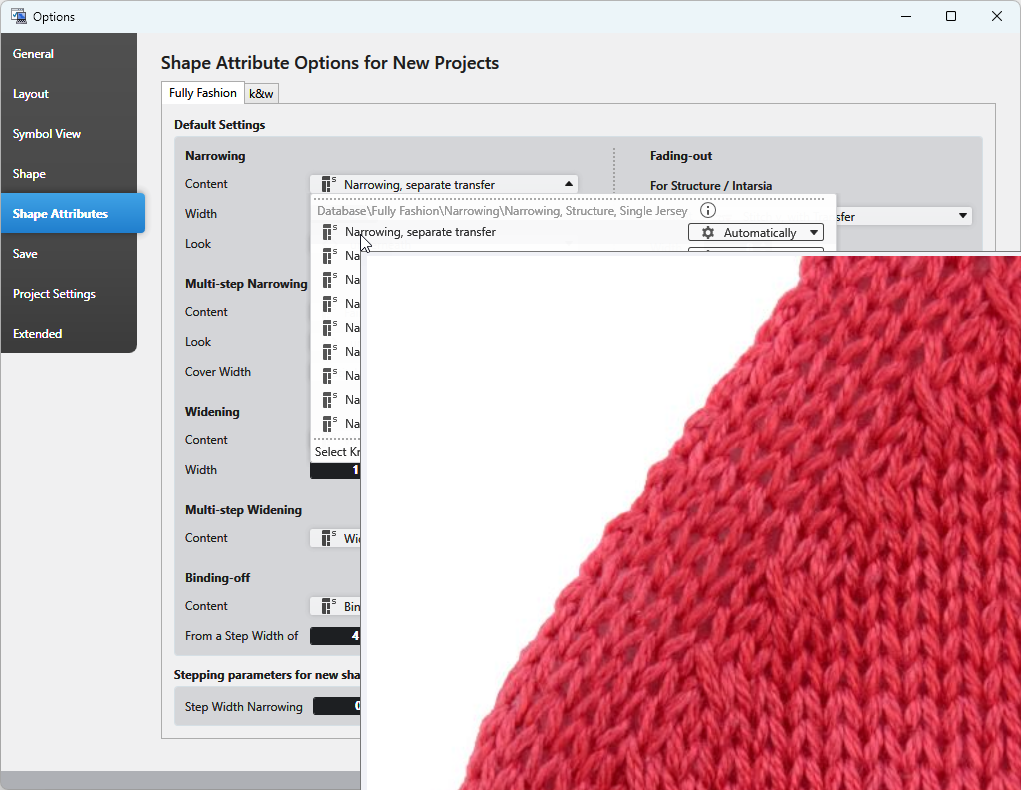The height and width of the screenshot is (790, 1021).
Task: Expand the Fading-out Structure / Intarsia dropdown
Action: click(963, 216)
